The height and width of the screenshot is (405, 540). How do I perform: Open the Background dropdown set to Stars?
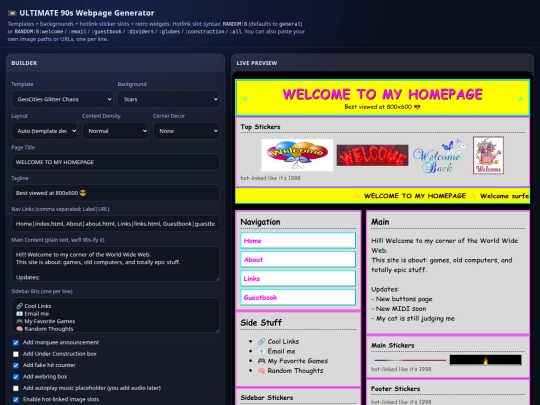[x=168, y=99]
